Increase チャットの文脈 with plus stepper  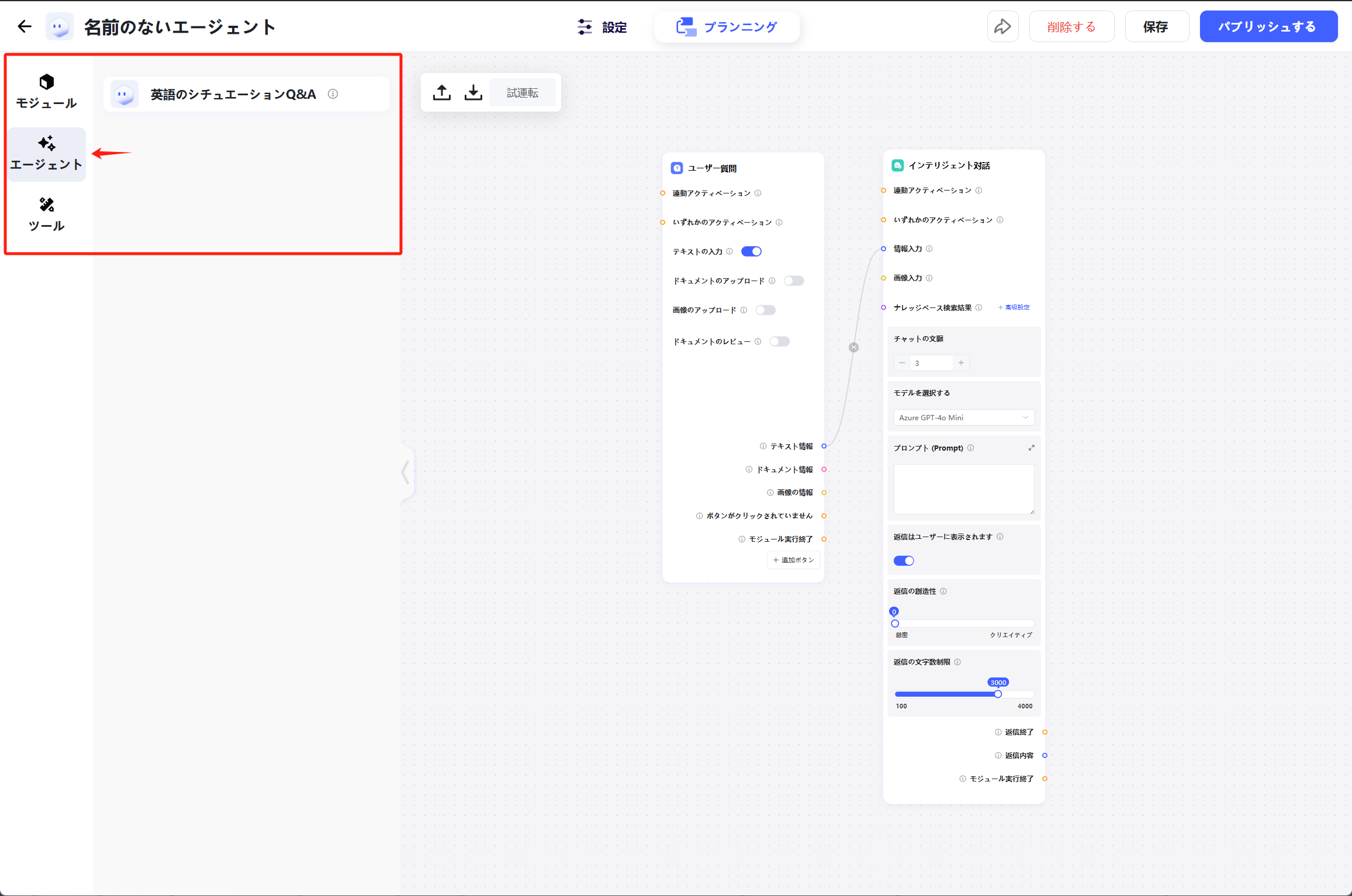point(961,363)
